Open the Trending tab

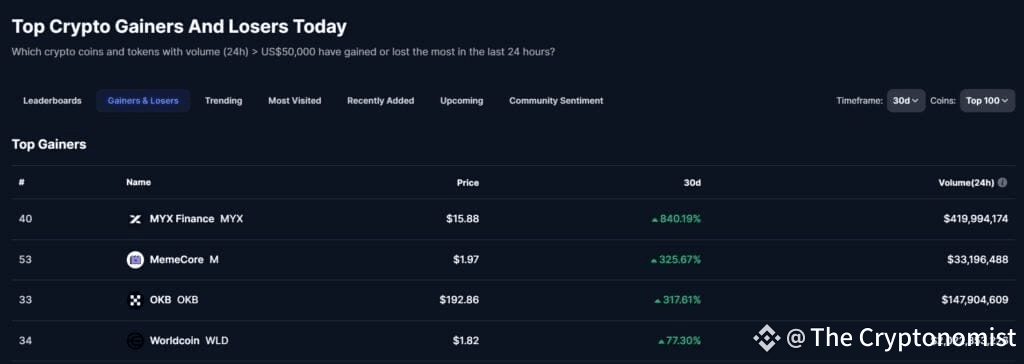(223, 101)
